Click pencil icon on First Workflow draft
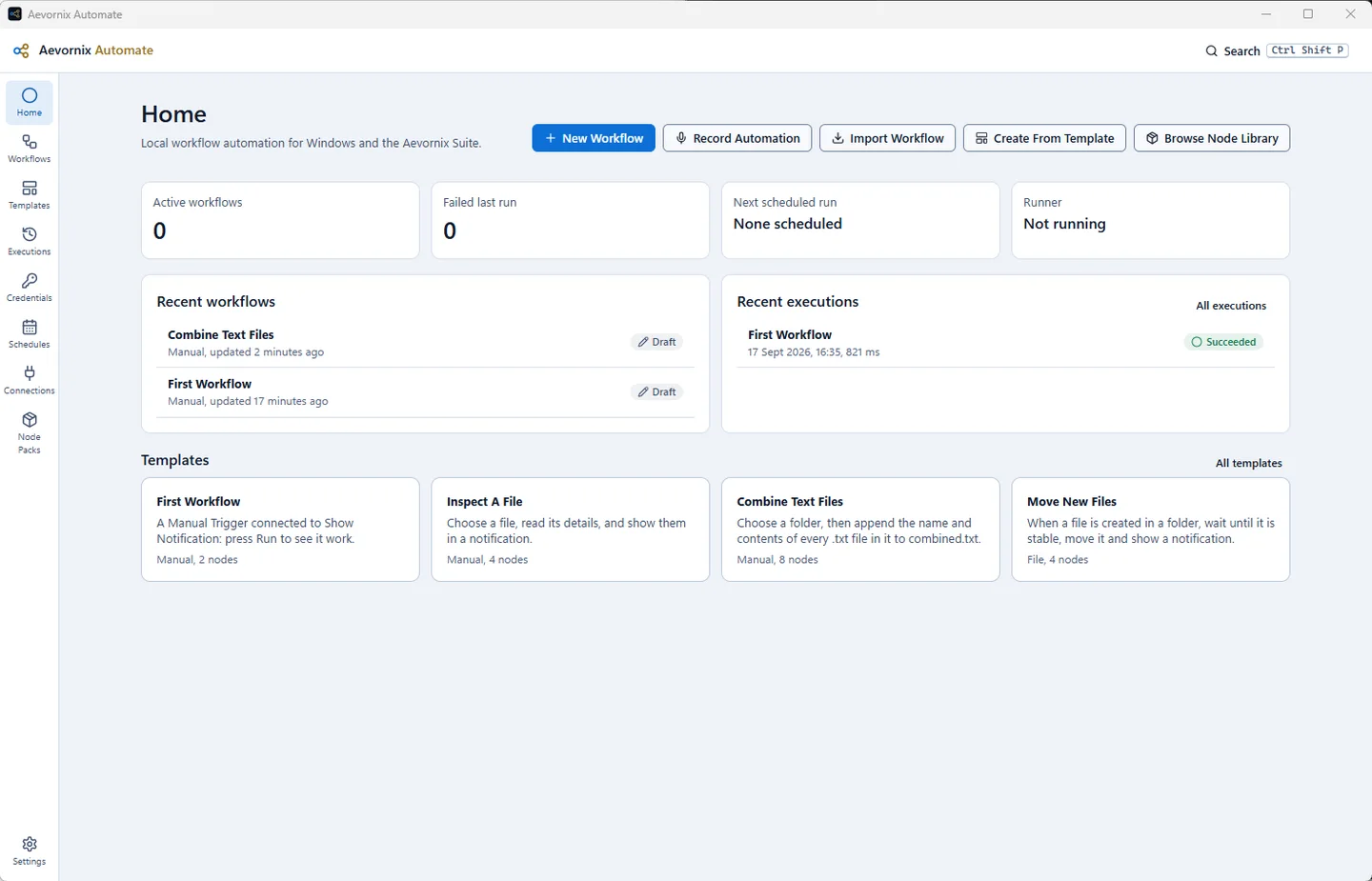The width and height of the screenshot is (1372, 881). click(643, 391)
